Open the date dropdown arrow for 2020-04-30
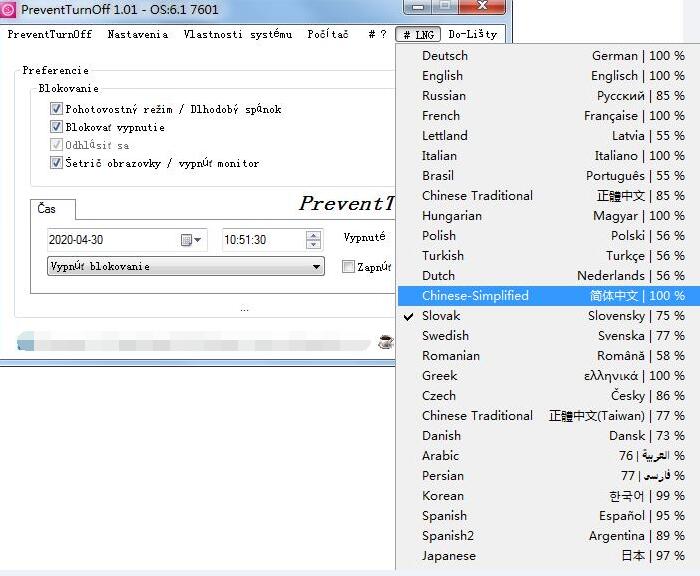Image resolution: width=700 pixels, height=576 pixels. click(x=198, y=240)
